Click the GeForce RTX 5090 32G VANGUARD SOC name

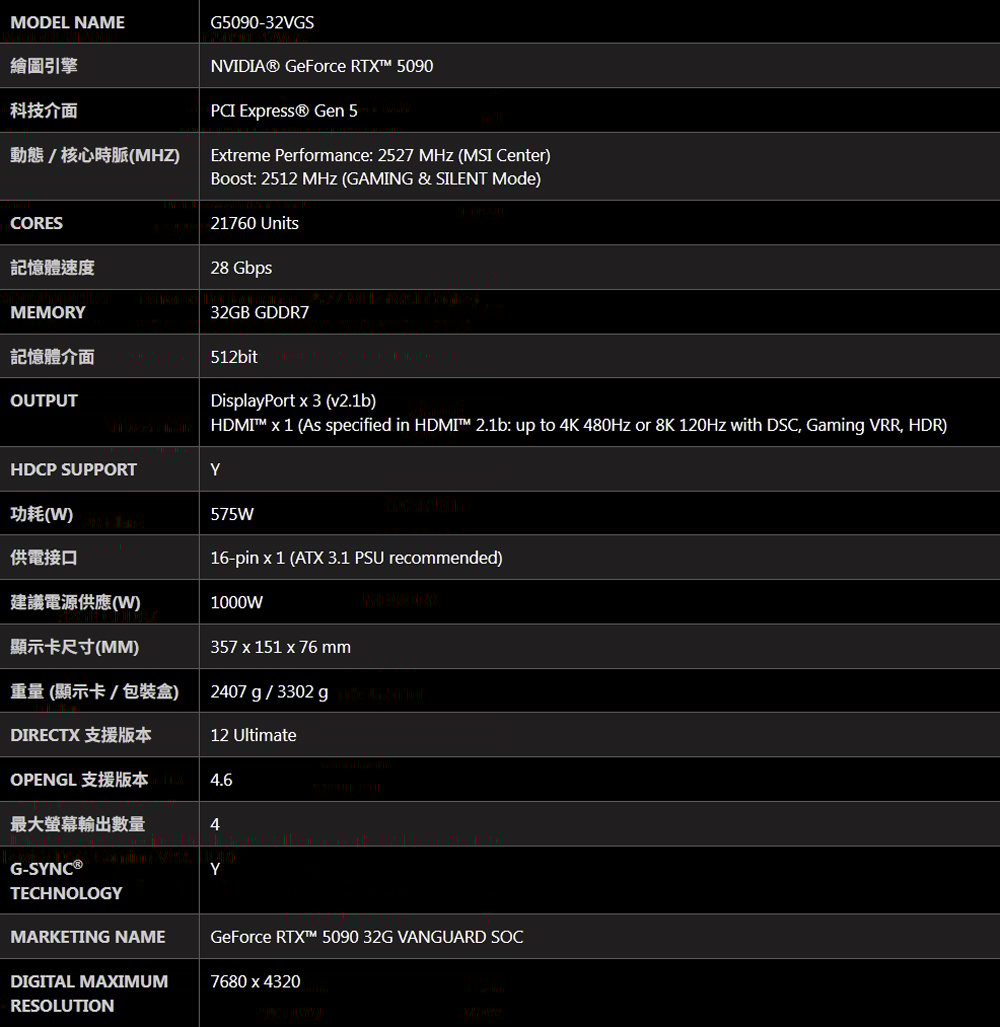(x=367, y=937)
